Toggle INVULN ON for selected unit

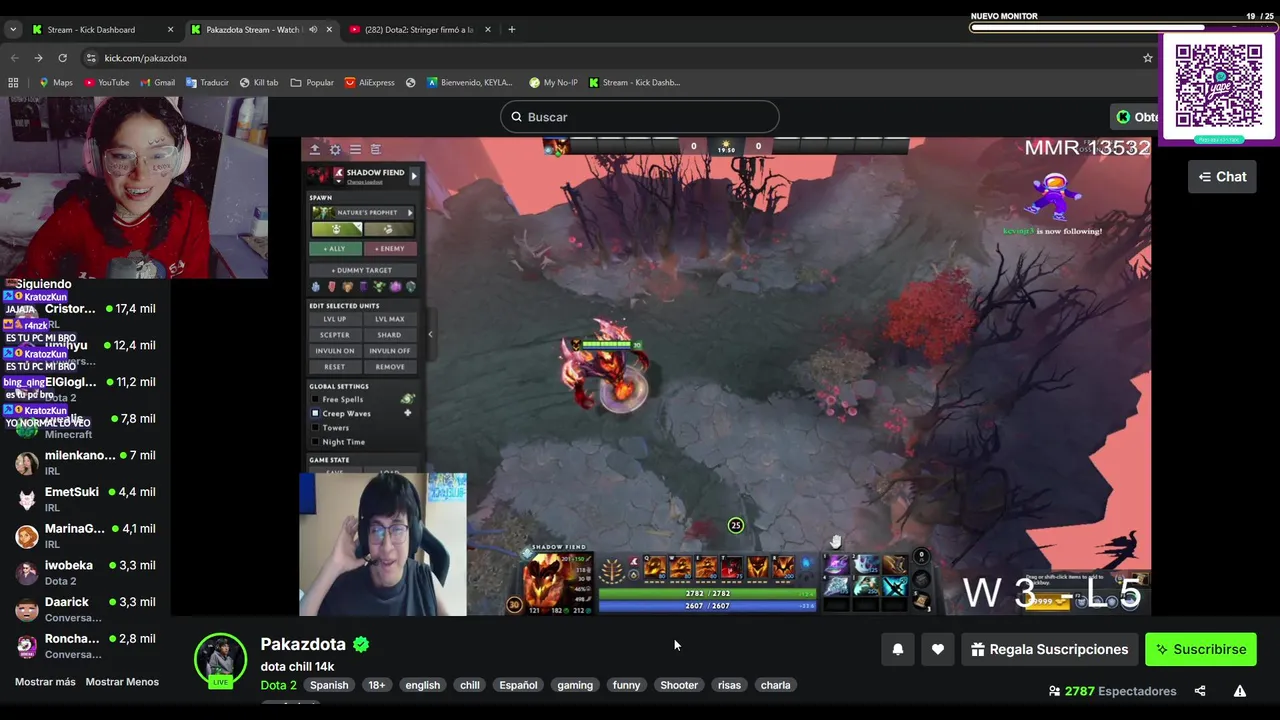click(335, 351)
